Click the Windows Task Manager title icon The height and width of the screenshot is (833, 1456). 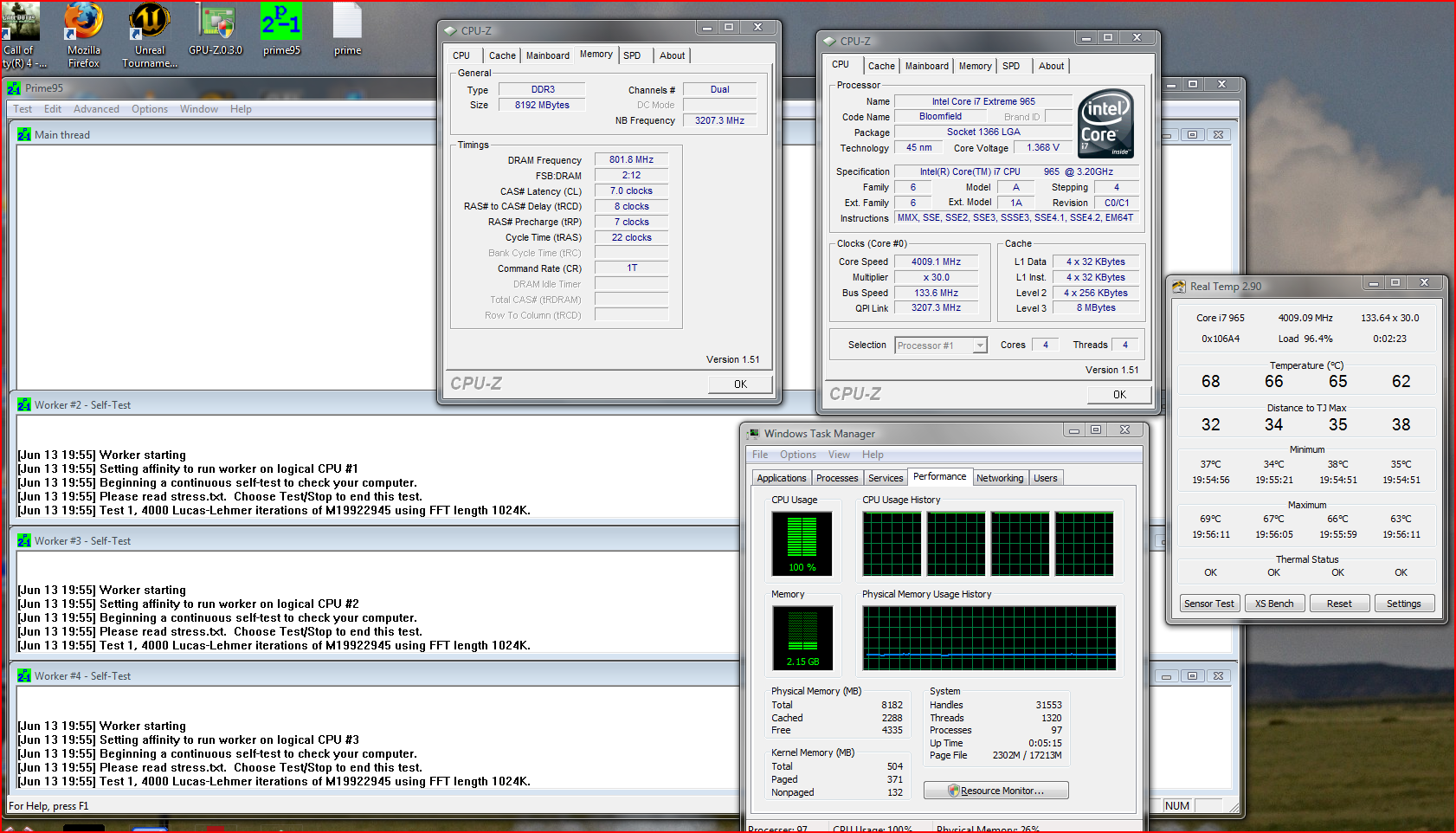coord(753,434)
